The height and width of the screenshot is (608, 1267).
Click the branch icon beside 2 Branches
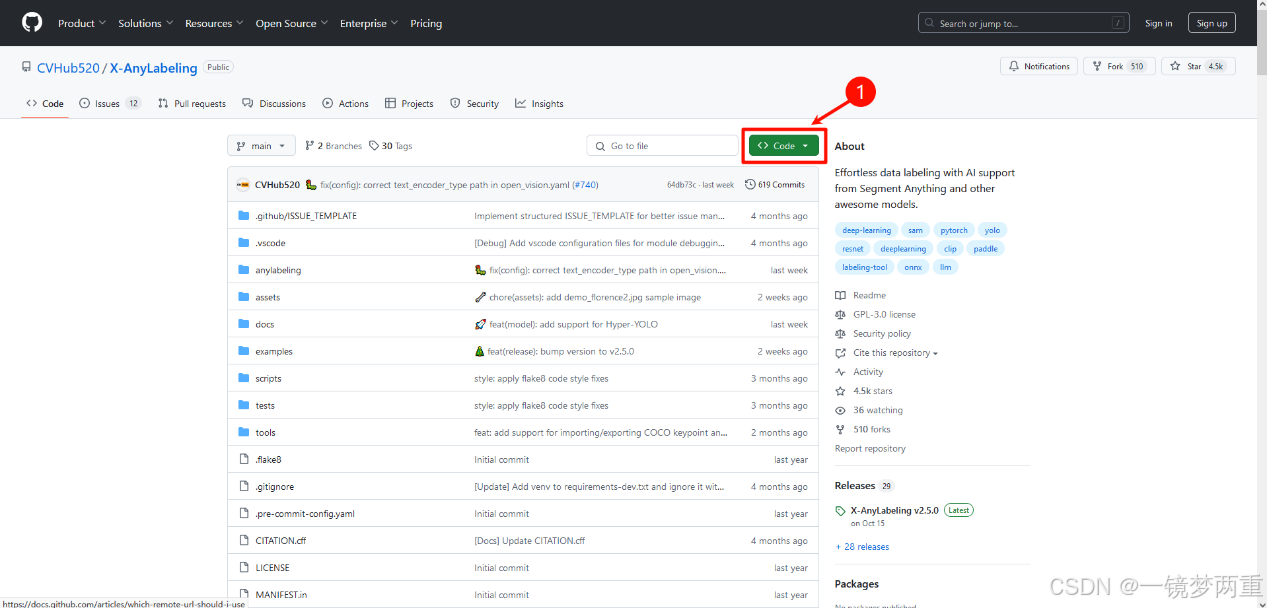310,146
